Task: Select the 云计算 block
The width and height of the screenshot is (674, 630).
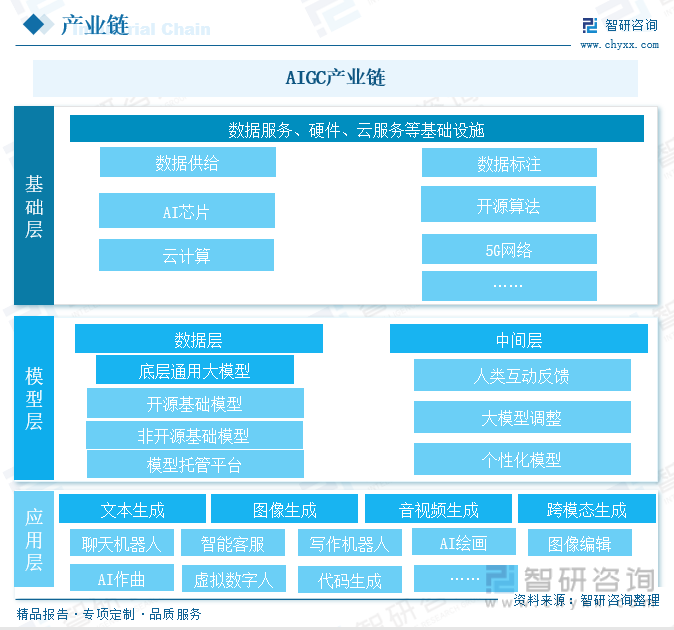Action: point(186,255)
